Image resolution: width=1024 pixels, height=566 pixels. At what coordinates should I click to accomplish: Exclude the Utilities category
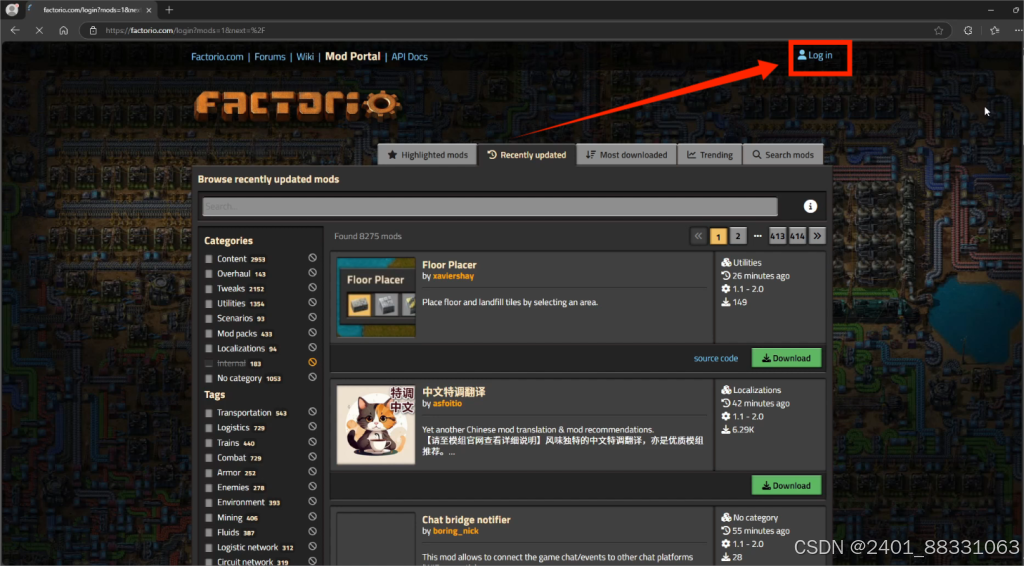coord(313,303)
